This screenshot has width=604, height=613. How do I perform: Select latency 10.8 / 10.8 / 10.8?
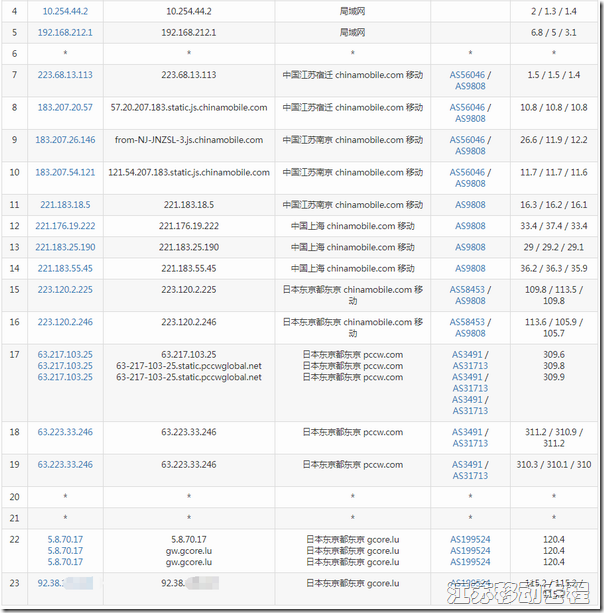[x=554, y=107]
